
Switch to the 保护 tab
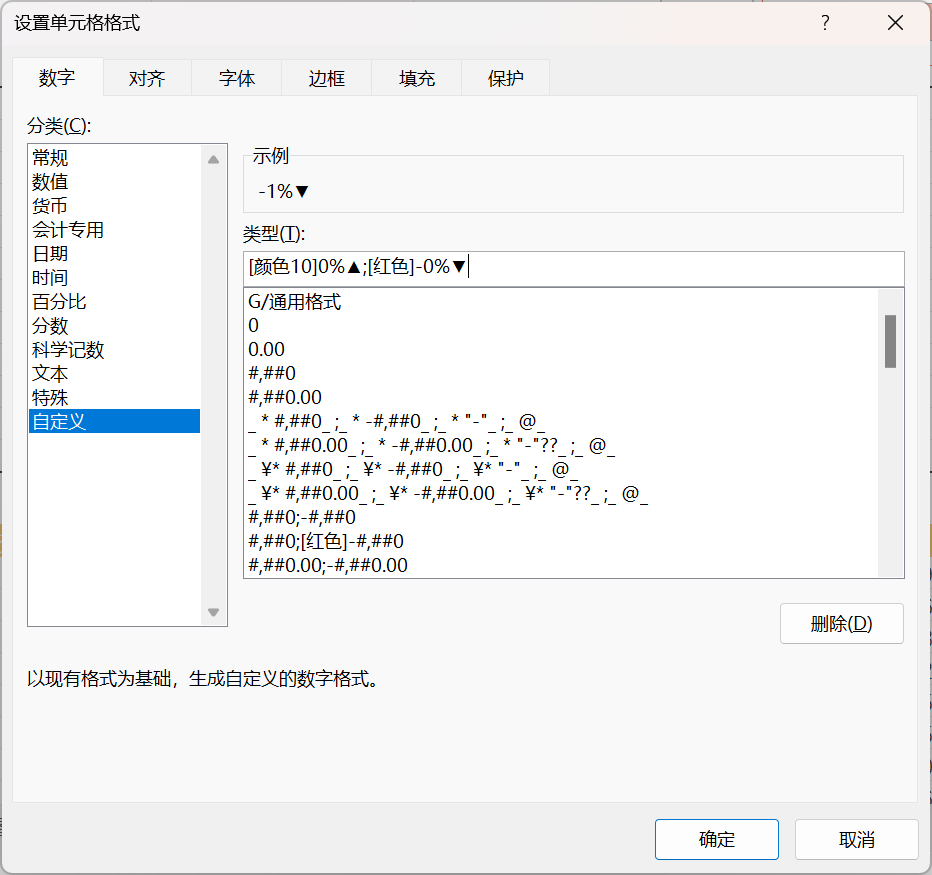coord(505,77)
